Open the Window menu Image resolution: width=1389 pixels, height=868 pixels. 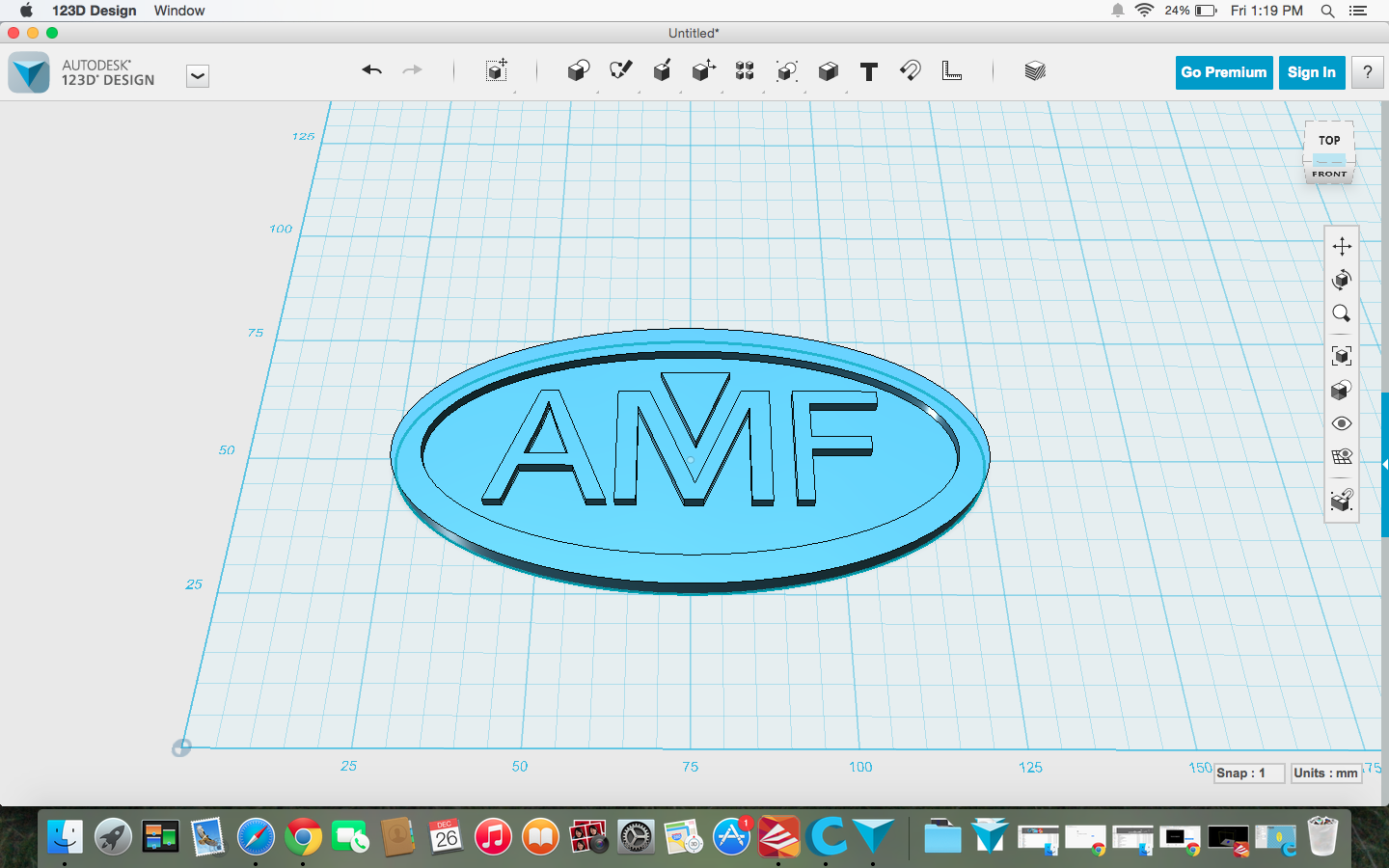click(x=179, y=11)
